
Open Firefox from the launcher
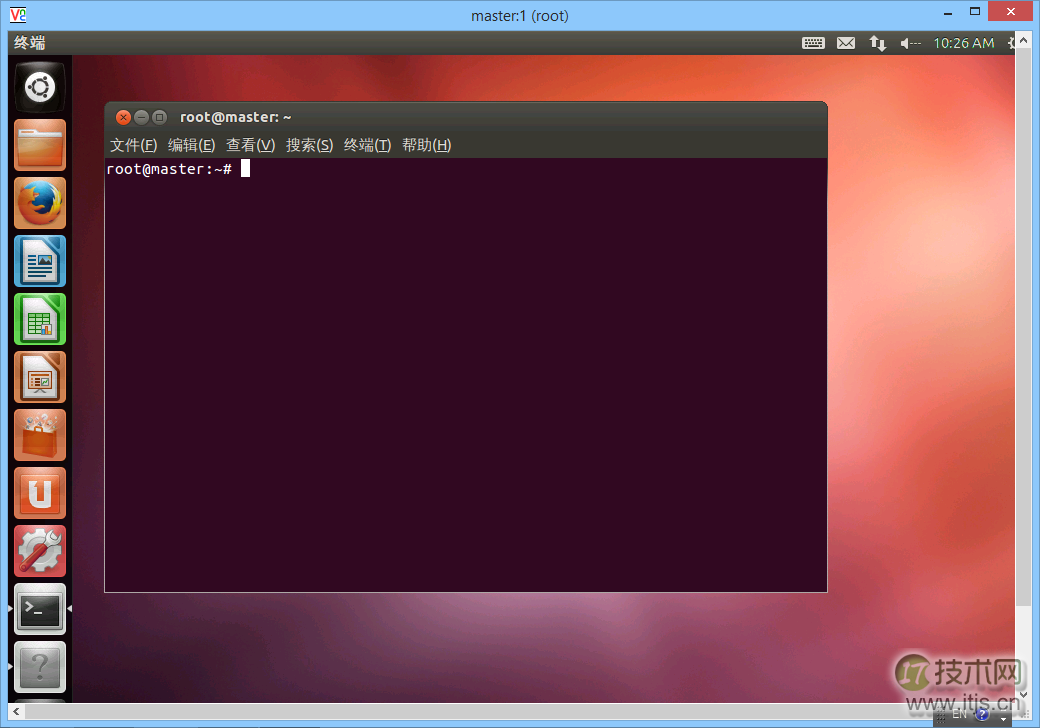(x=40, y=203)
